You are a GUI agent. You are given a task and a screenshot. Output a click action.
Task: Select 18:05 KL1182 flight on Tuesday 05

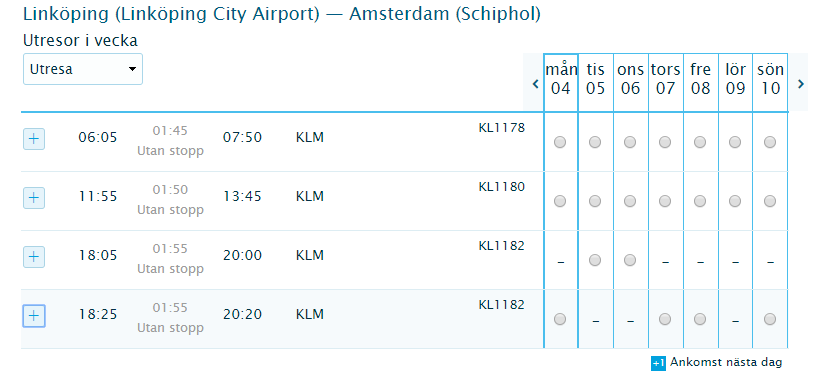point(595,260)
